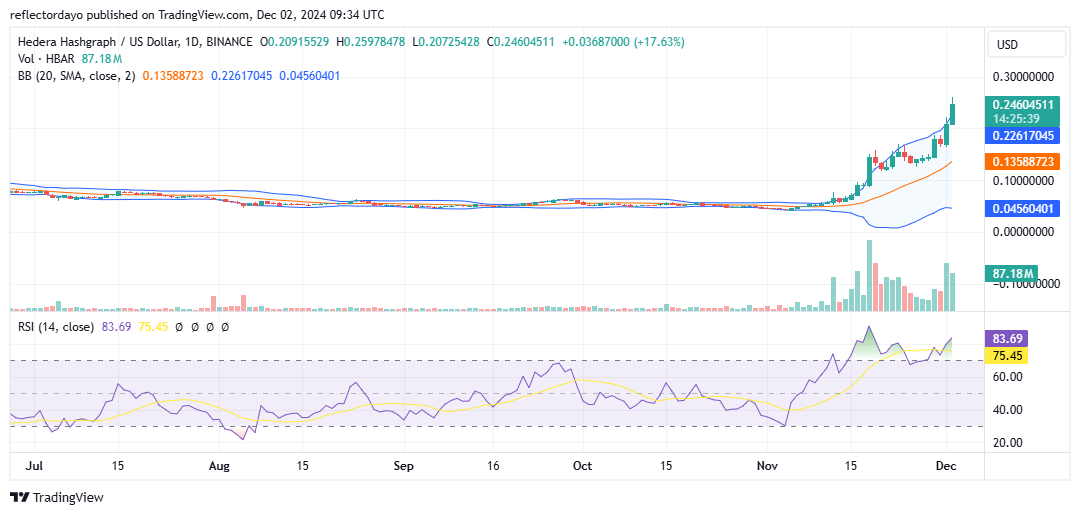Image resolution: width=1080 pixels, height=515 pixels.
Task: Click the Sep label on time axis
Action: click(404, 465)
